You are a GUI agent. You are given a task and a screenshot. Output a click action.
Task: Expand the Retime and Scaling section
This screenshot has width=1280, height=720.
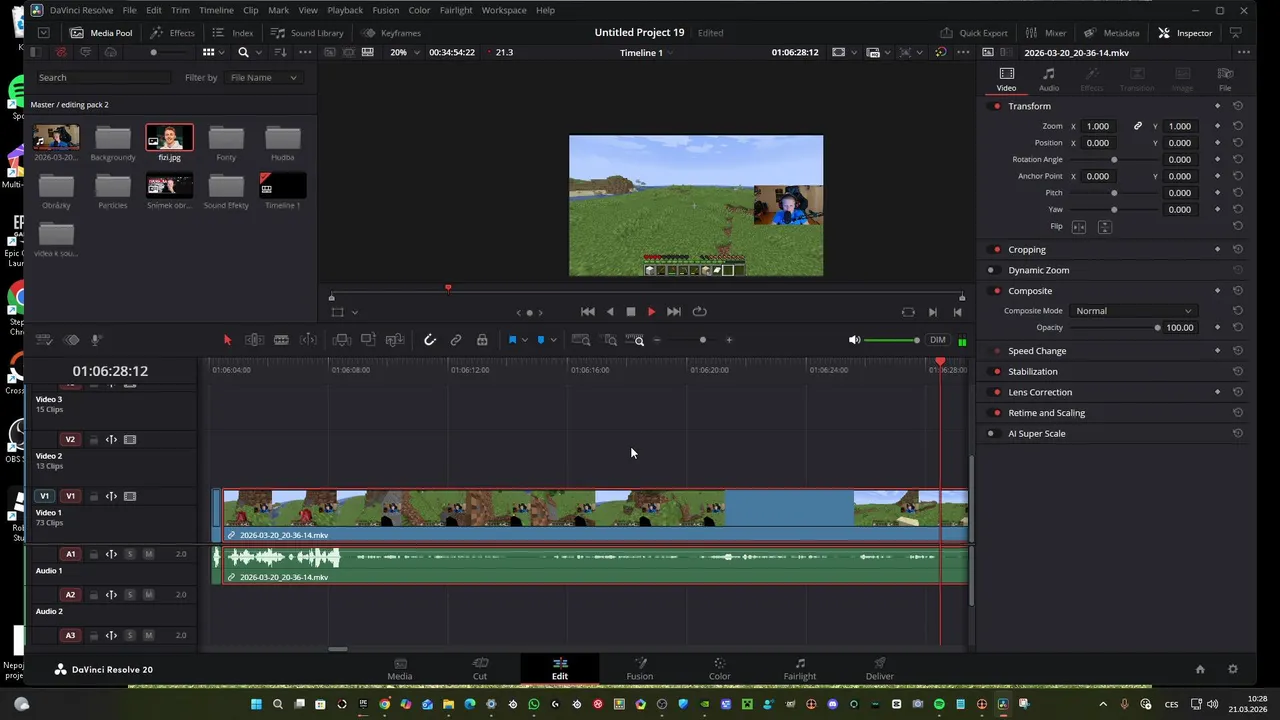(x=1046, y=413)
